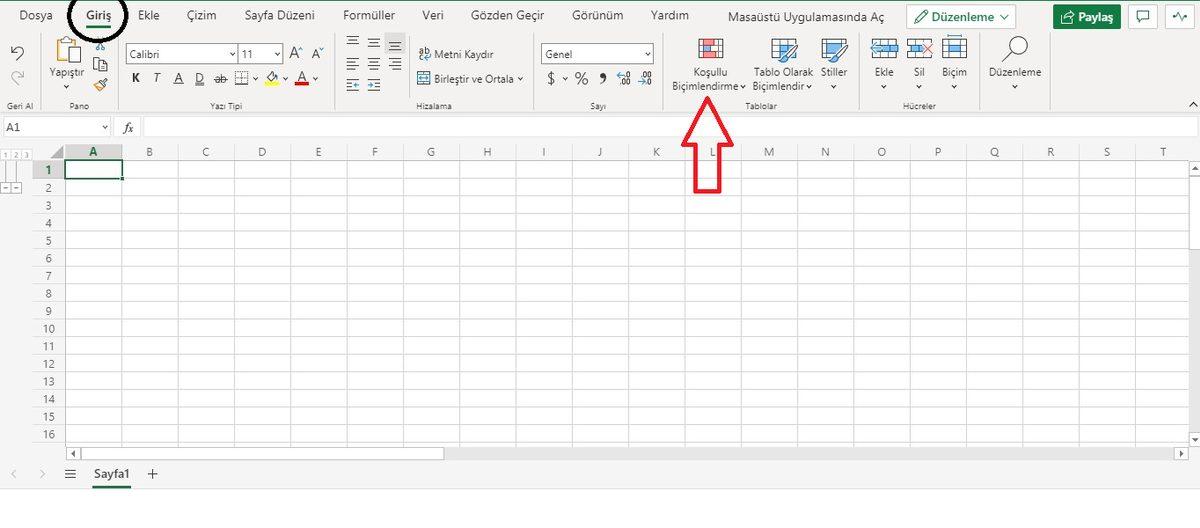
Task: Switch to the Ekle tab
Action: (x=149, y=16)
